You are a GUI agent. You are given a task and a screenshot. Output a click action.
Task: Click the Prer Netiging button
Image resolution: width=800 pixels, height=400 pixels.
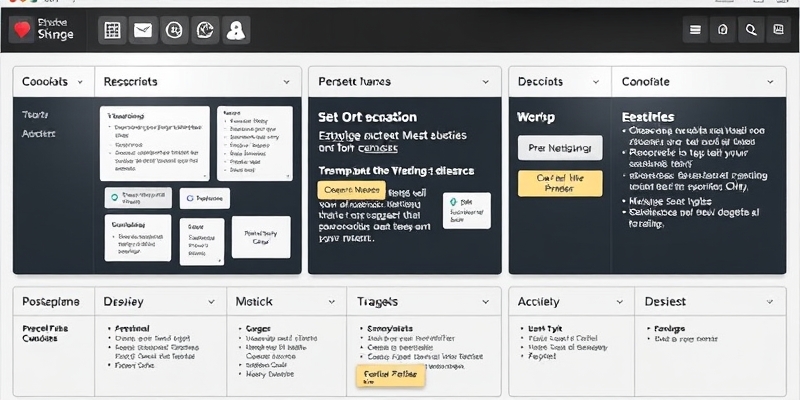pyautogui.click(x=560, y=148)
